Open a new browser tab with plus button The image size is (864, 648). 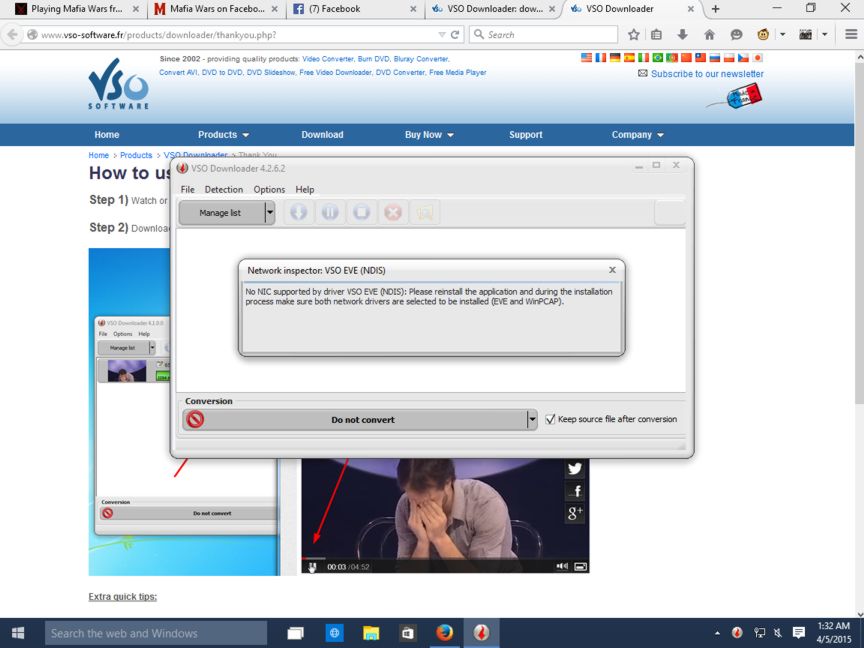click(715, 9)
